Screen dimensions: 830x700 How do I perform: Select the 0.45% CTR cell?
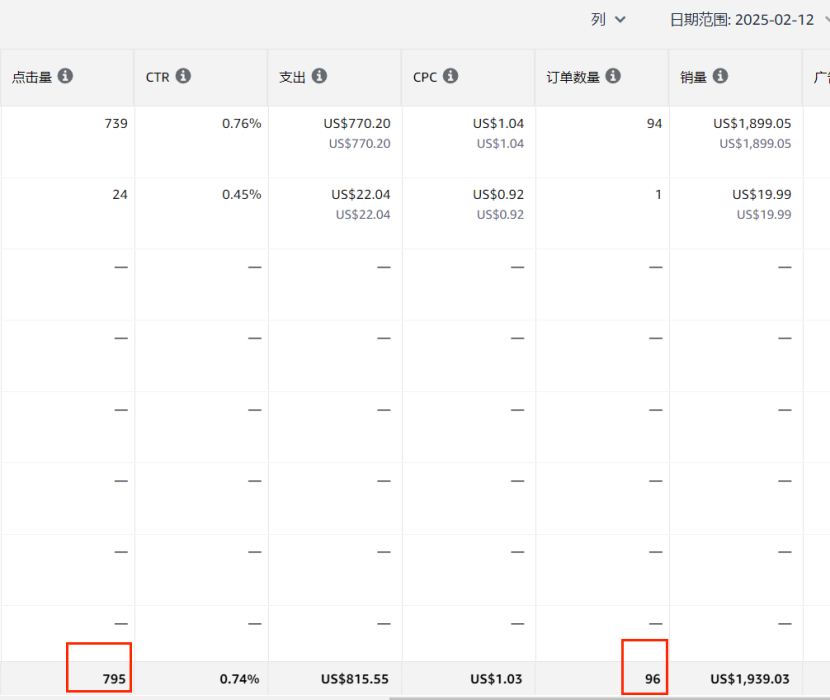(x=241, y=194)
